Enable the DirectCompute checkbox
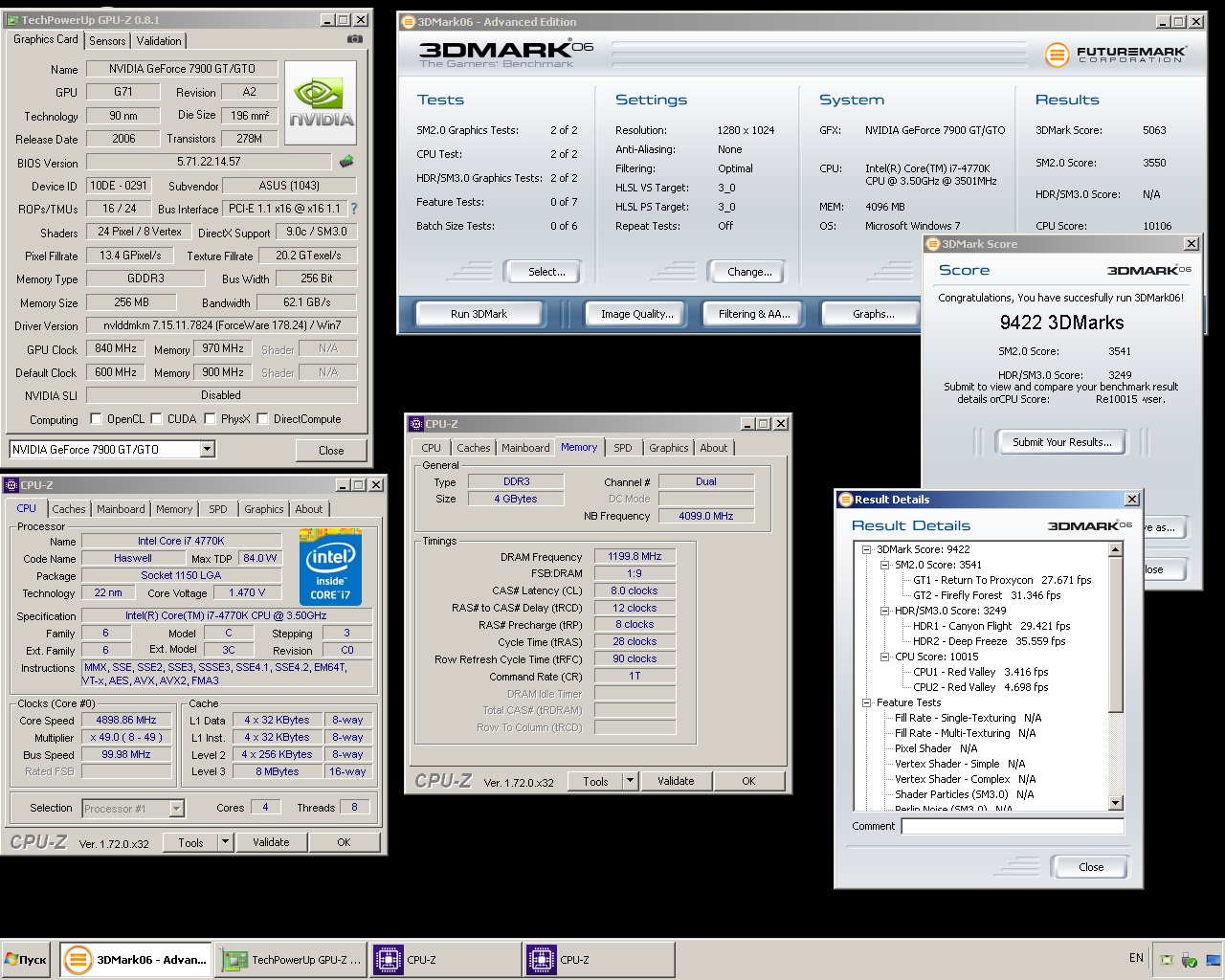The image size is (1225, 980). point(261,419)
